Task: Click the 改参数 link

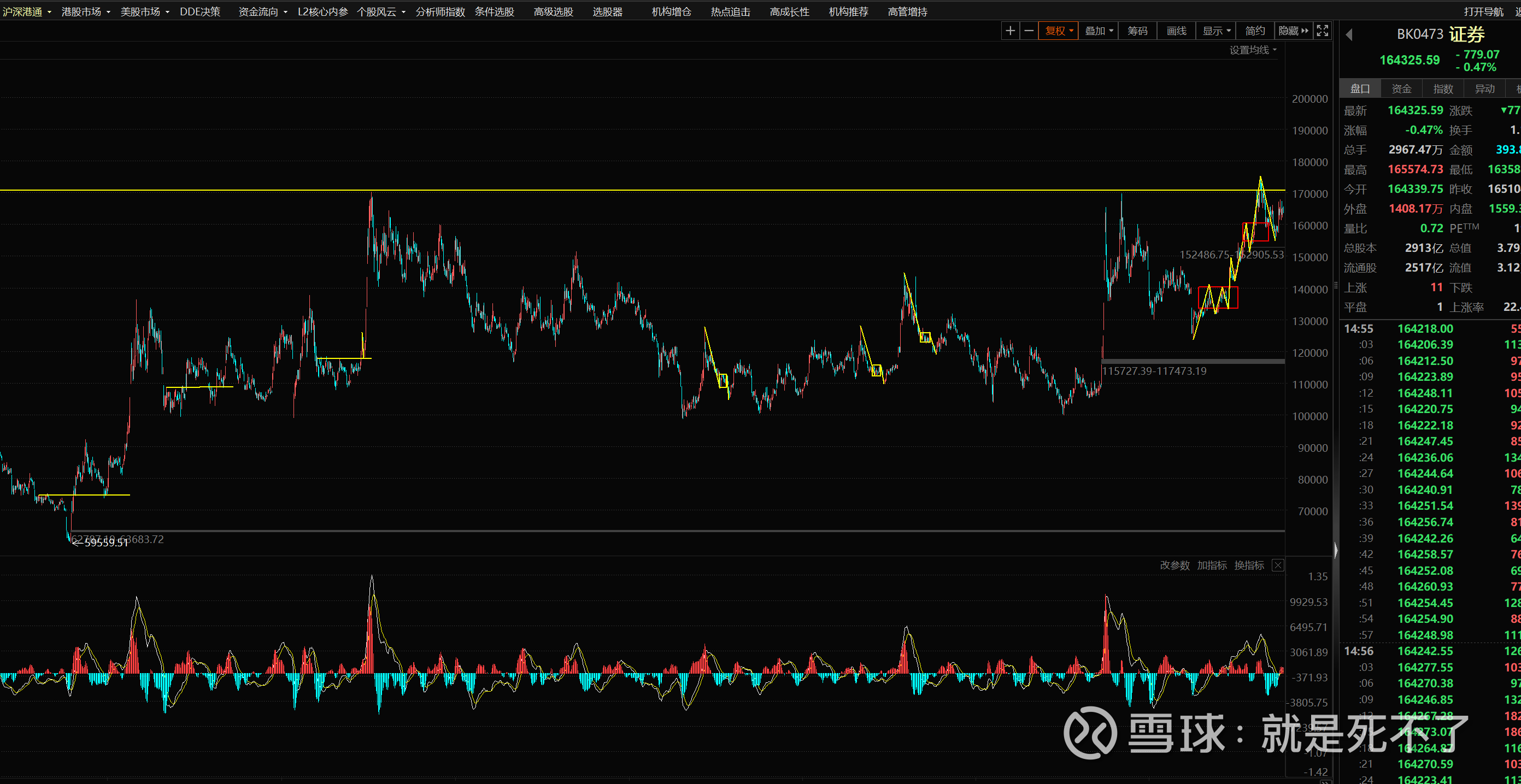Action: [1174, 565]
